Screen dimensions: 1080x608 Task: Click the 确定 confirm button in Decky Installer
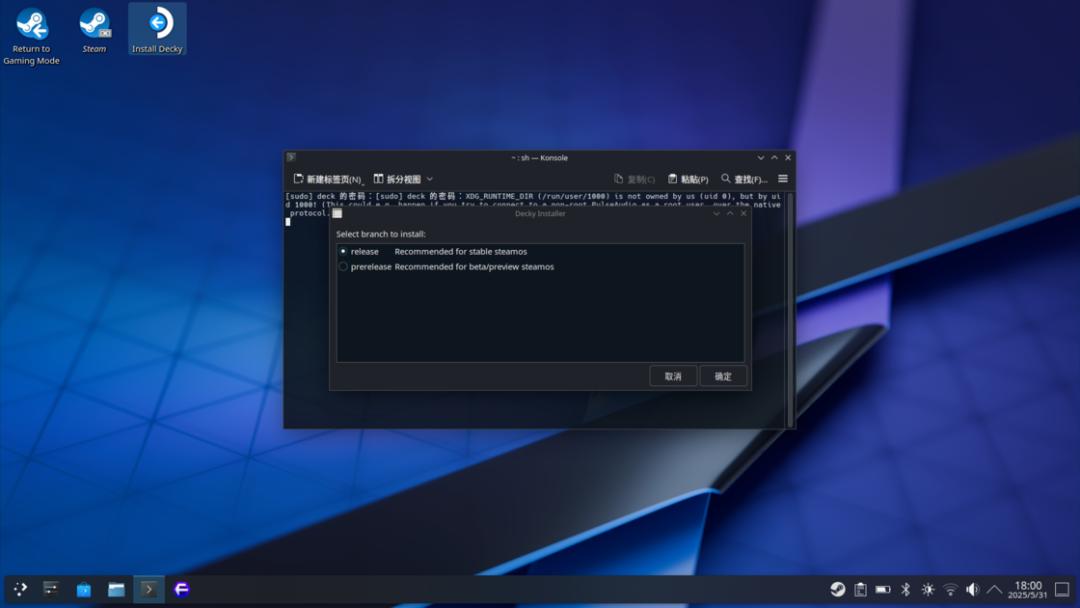pos(723,376)
